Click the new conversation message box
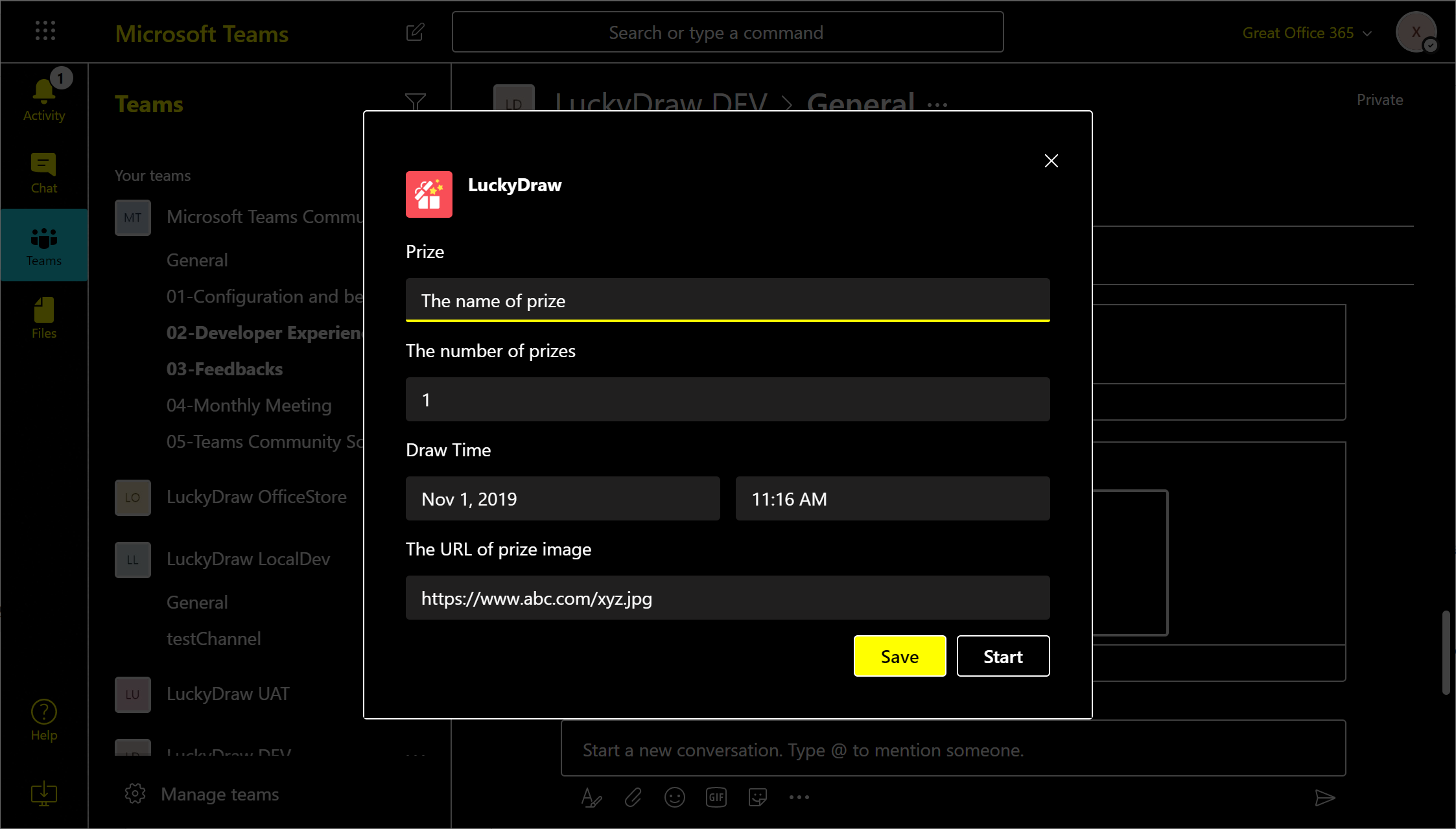The width and height of the screenshot is (1456, 829). (x=953, y=749)
